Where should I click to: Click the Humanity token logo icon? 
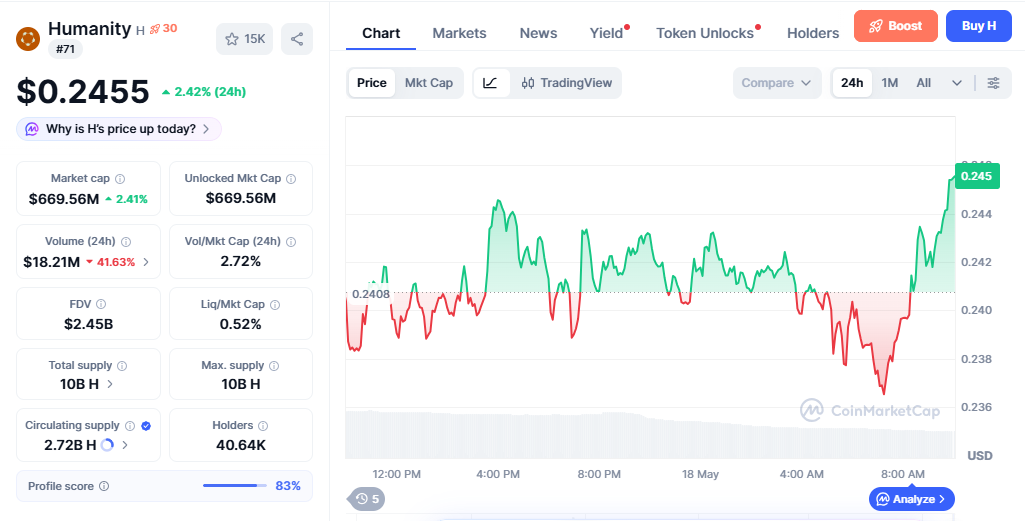click(x=27, y=39)
